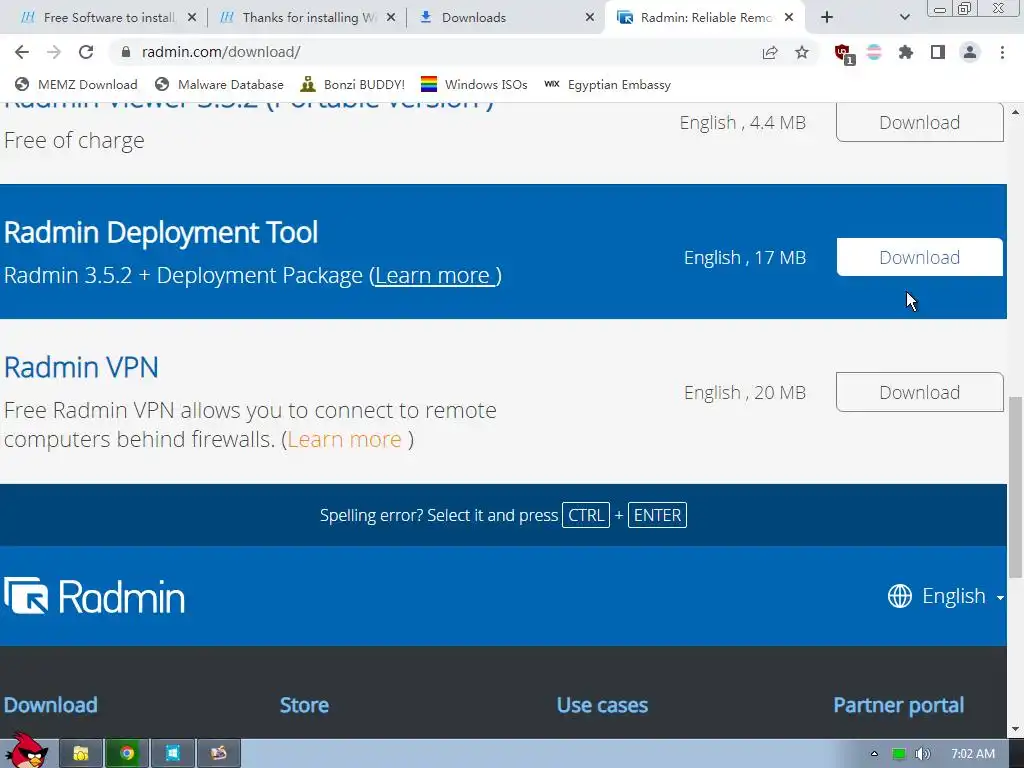This screenshot has width=1024, height=768.
Task: Close the Free Software to install tab
Action: [192, 18]
